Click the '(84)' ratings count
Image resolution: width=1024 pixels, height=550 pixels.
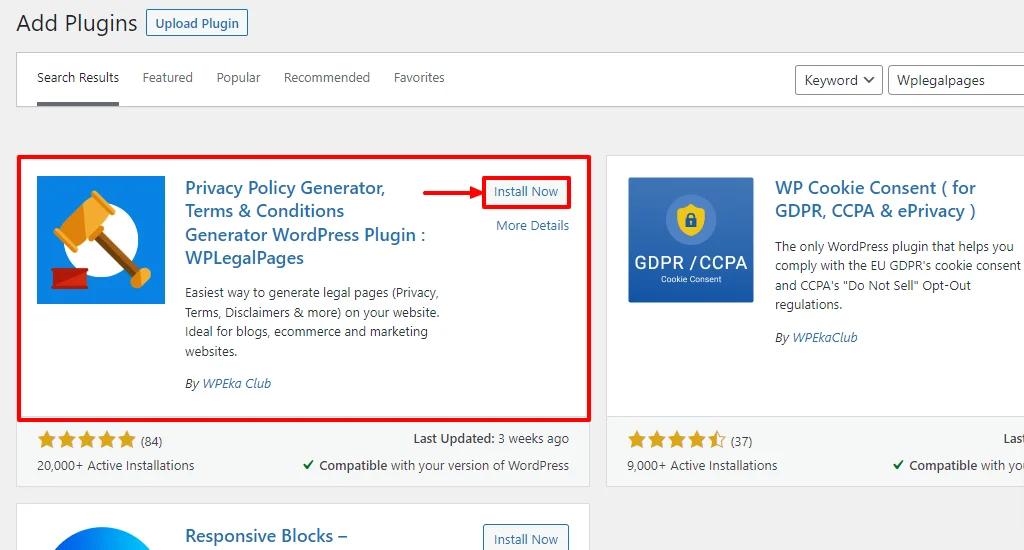(x=152, y=442)
